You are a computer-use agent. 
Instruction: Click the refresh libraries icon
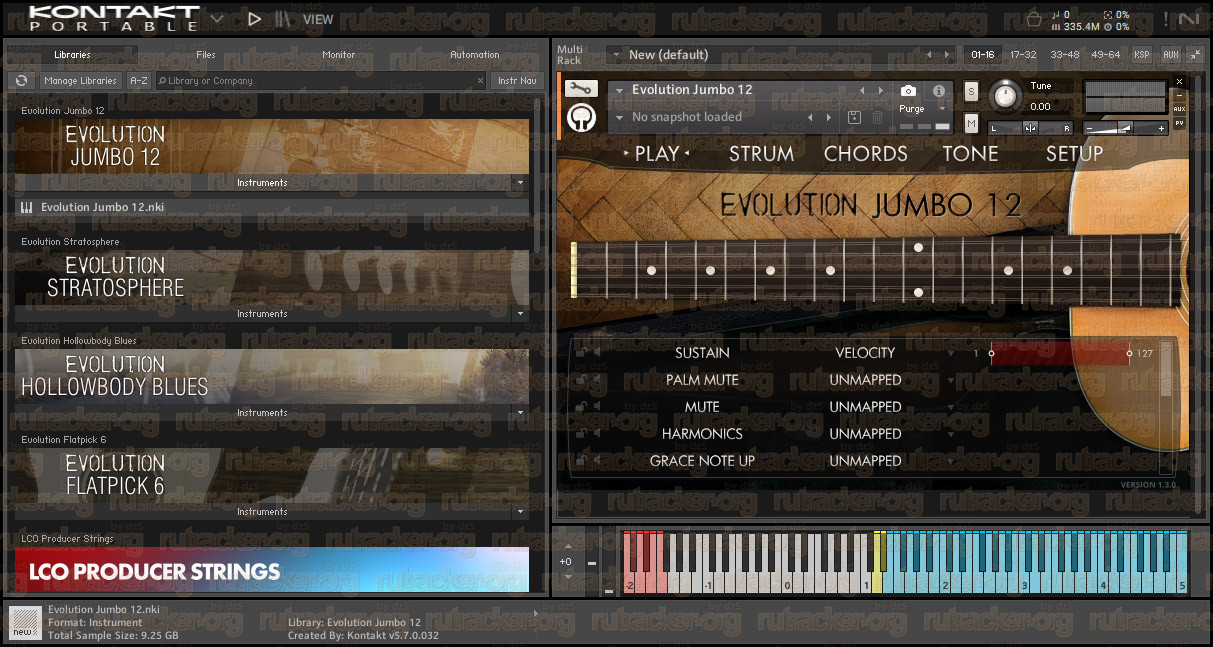pos(21,81)
